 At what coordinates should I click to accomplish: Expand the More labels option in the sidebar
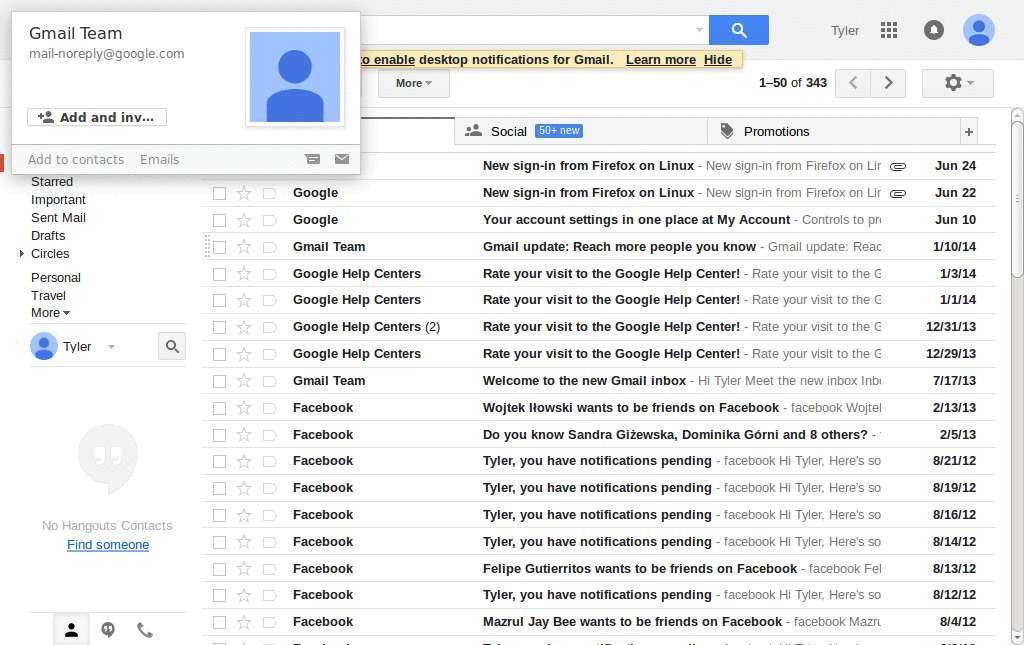(x=49, y=312)
